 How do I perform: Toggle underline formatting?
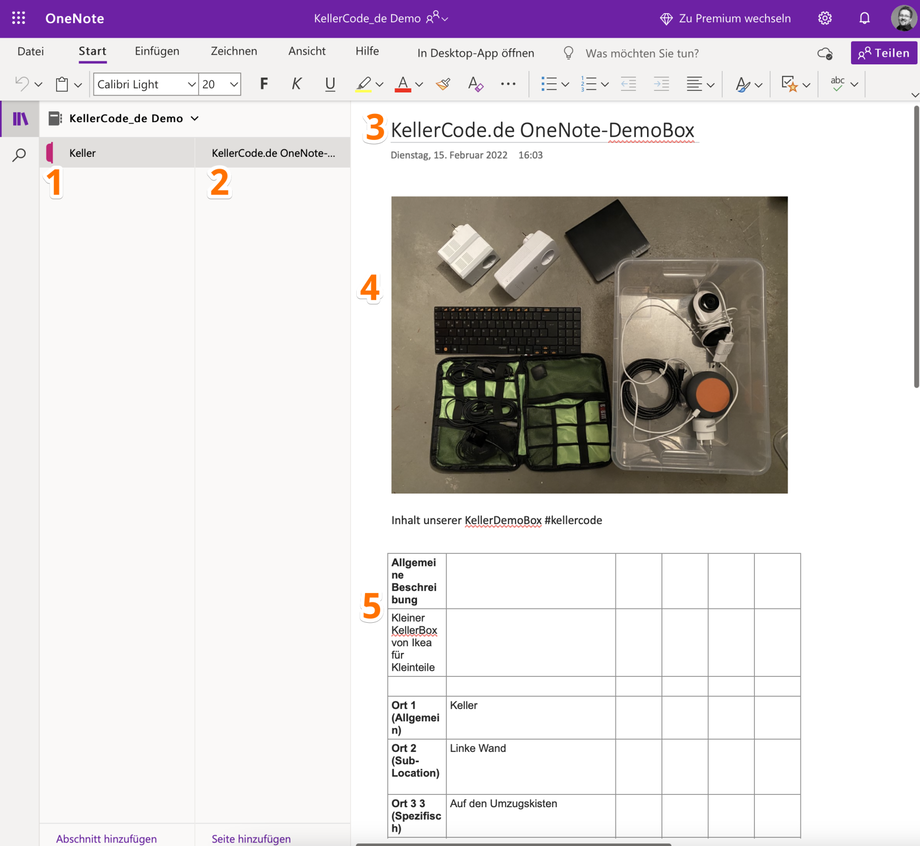click(330, 85)
